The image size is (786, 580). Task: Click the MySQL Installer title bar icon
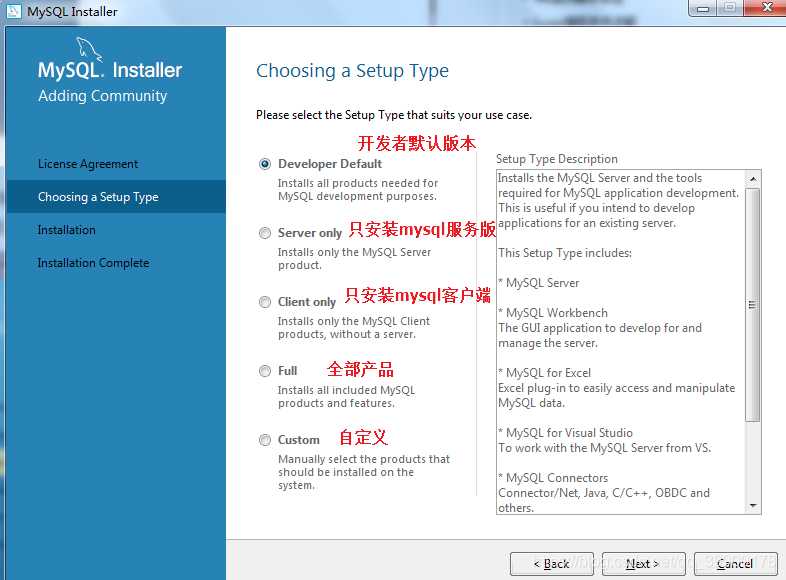coord(14,11)
